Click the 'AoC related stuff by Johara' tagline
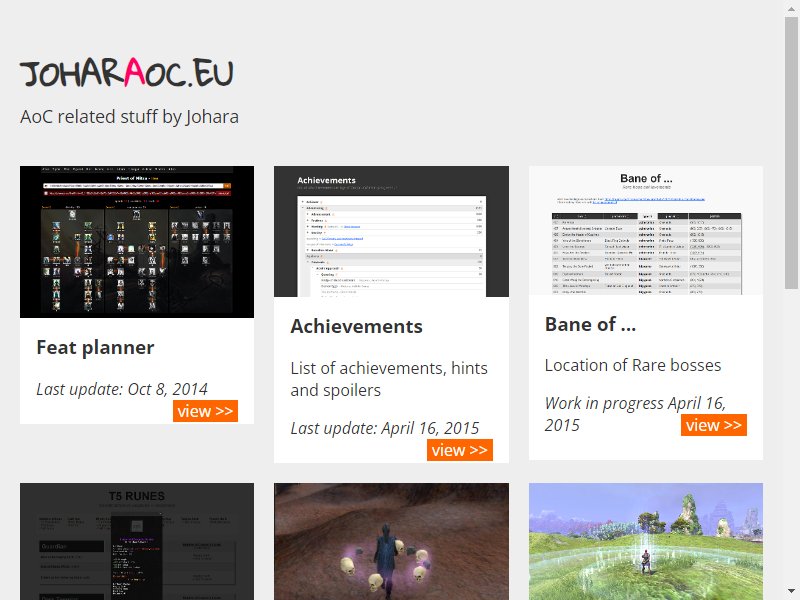The height and width of the screenshot is (600, 800). pos(130,117)
